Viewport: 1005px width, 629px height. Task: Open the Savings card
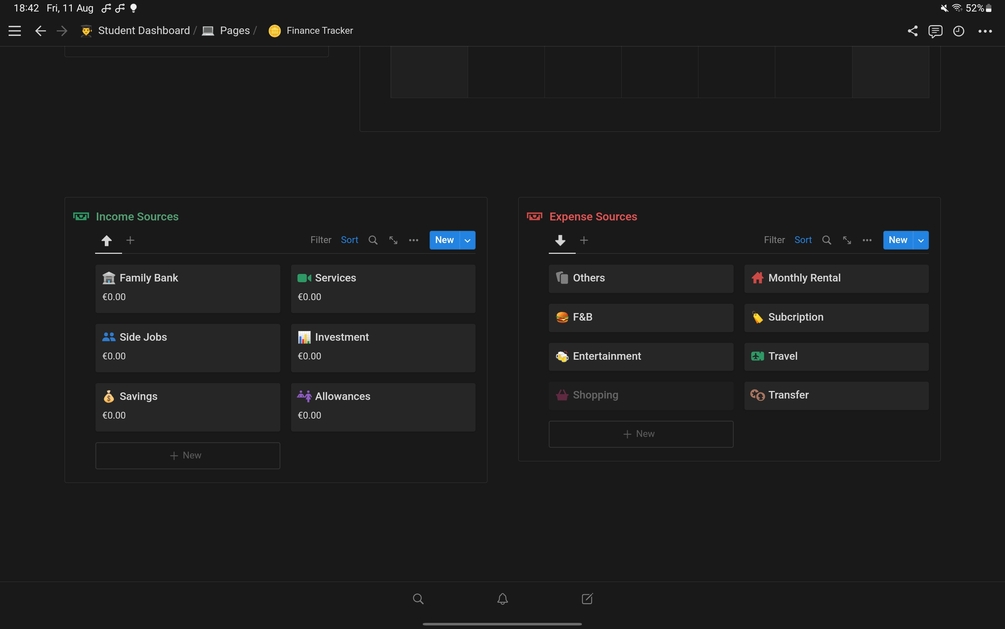coord(188,407)
